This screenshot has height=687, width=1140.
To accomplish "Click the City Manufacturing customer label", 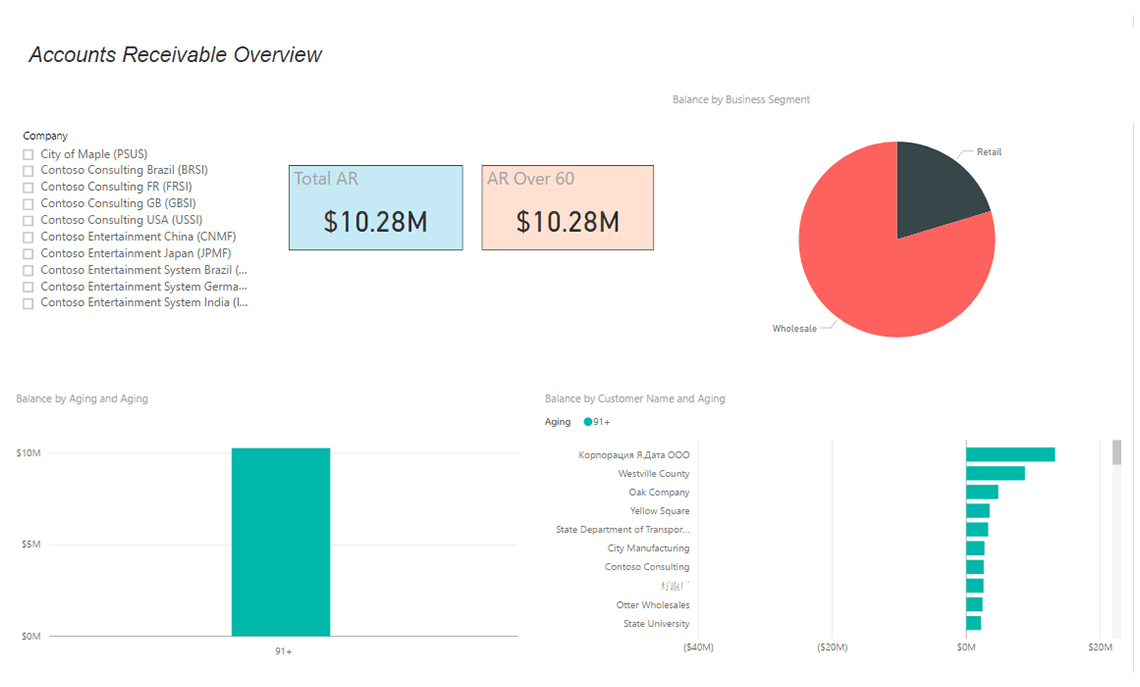I will [x=649, y=548].
